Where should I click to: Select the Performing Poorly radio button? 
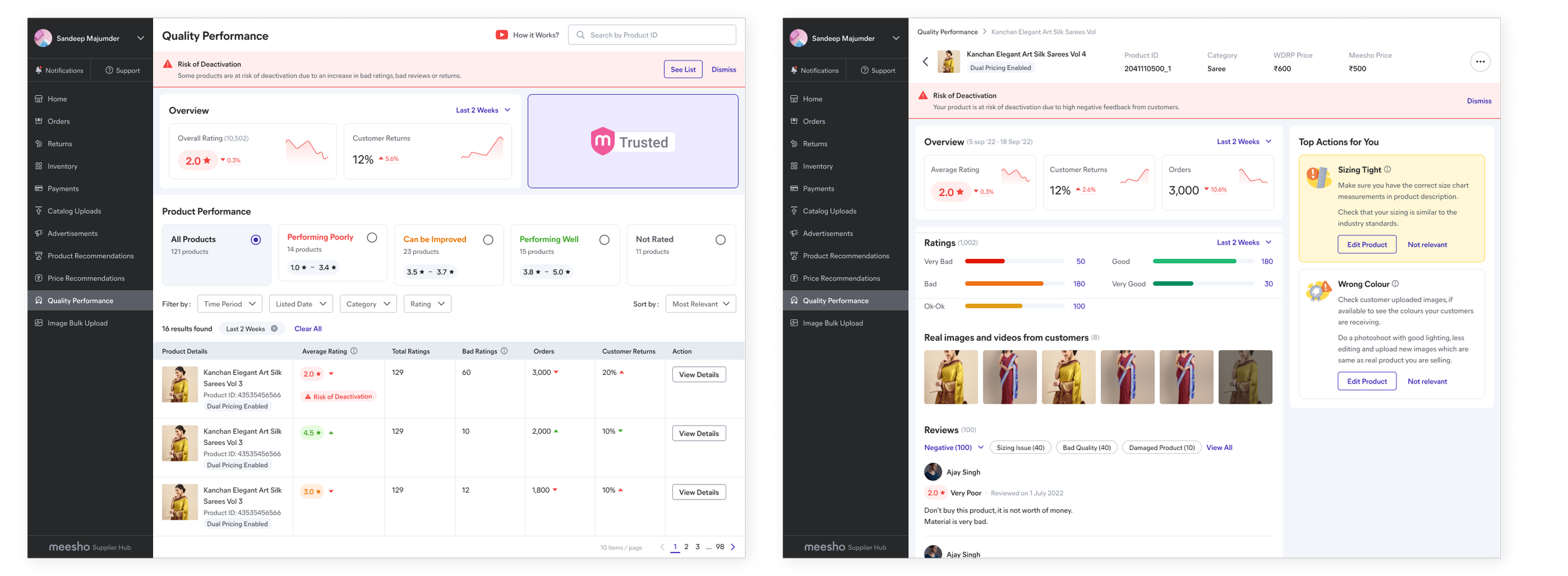[372, 238]
